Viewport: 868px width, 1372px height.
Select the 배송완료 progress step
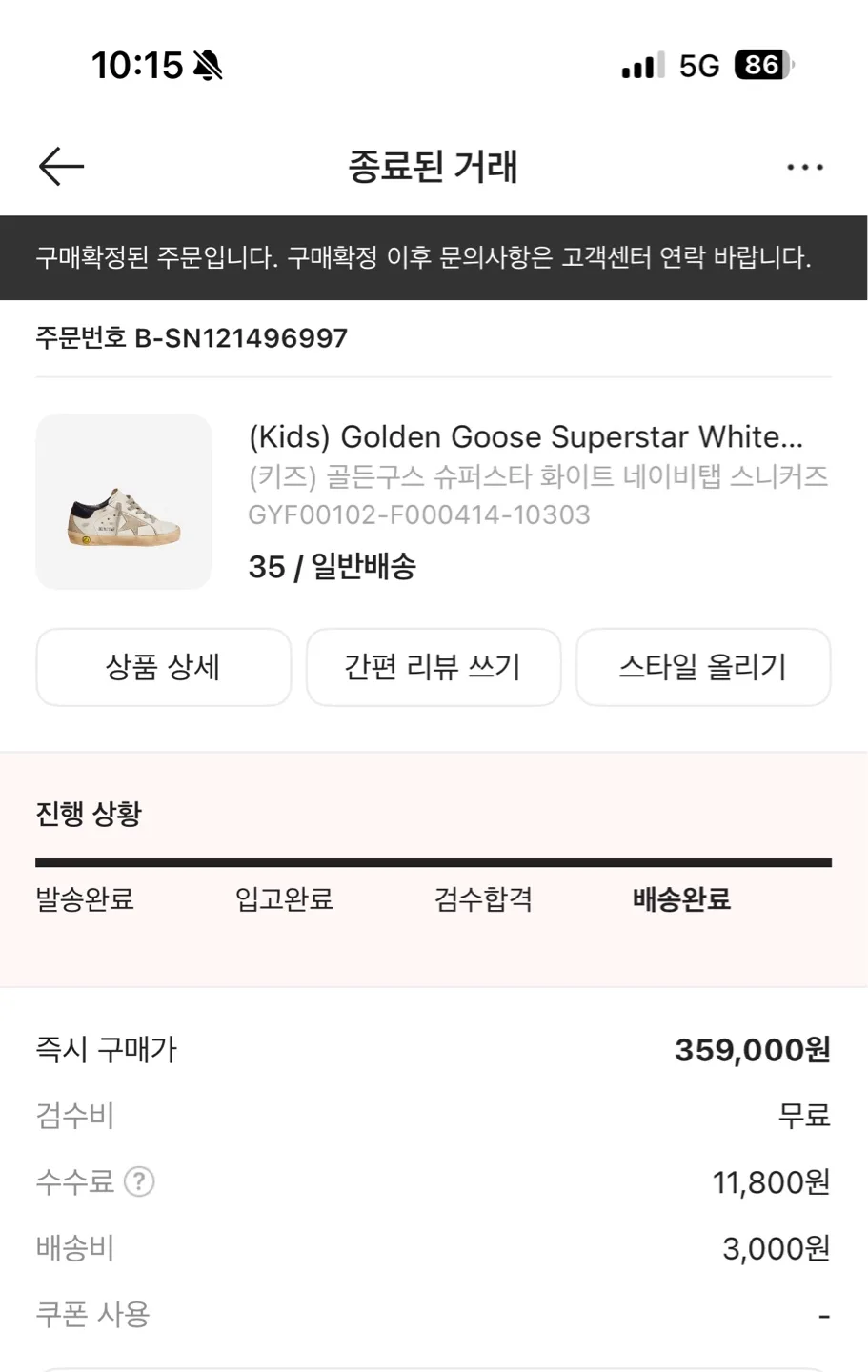coord(681,898)
